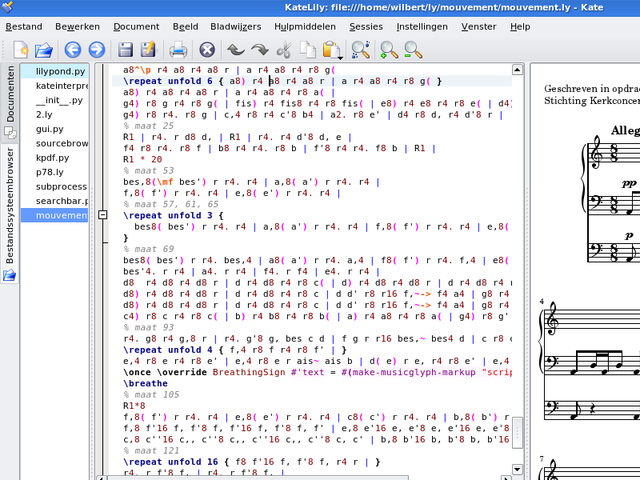This screenshot has height=480, width=640.
Task: Click the 'R1*8' line in the editor
Action: click(x=134, y=406)
